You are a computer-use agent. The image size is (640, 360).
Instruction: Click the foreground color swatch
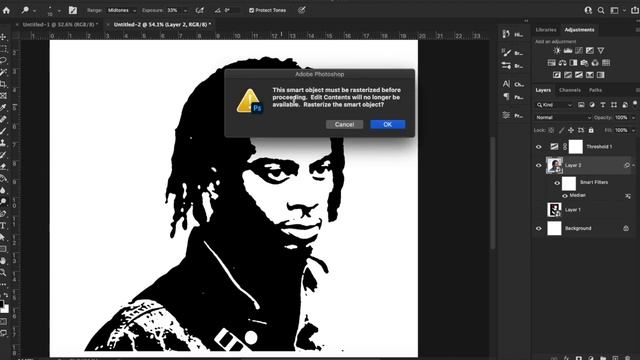[x=2, y=304]
